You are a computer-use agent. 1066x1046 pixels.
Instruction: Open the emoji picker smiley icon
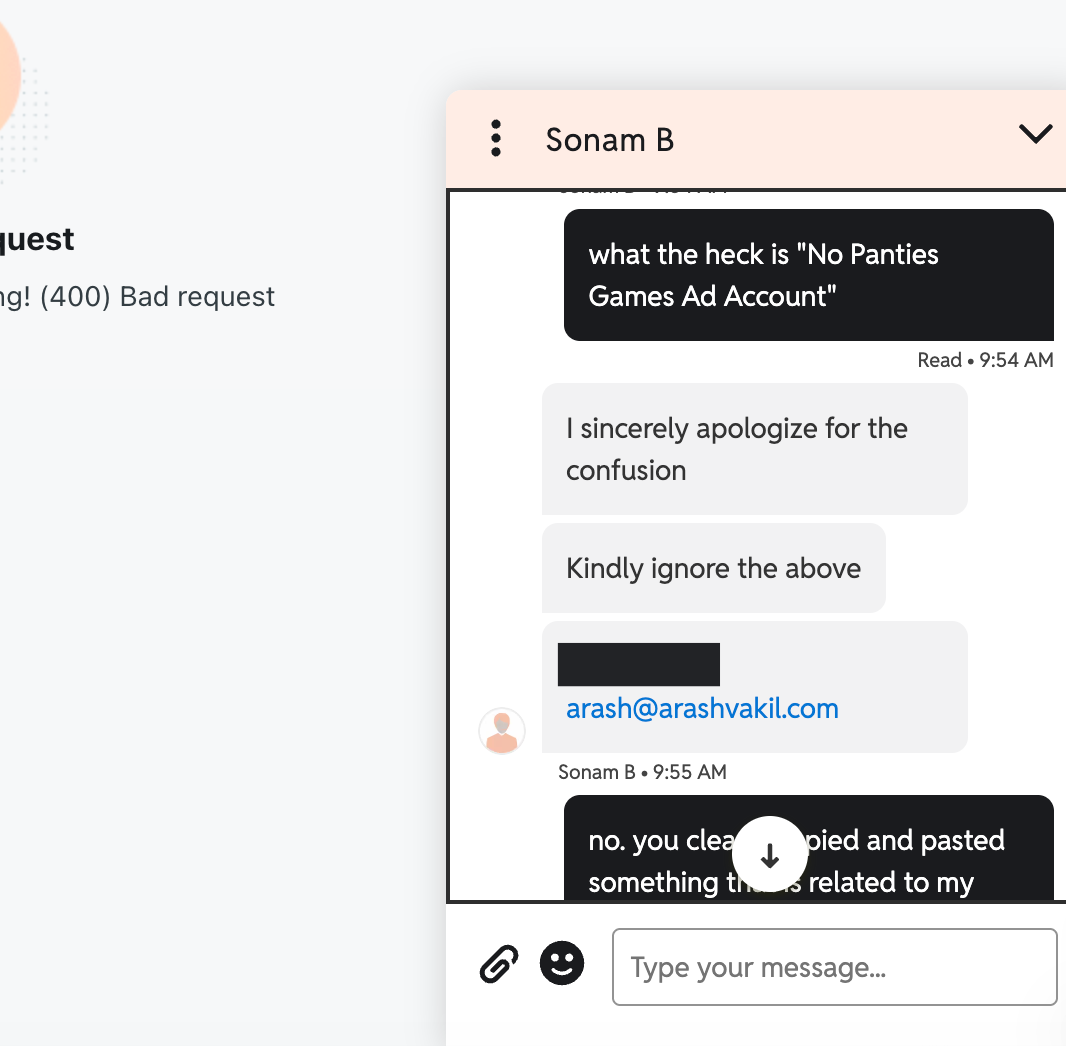[x=562, y=964]
